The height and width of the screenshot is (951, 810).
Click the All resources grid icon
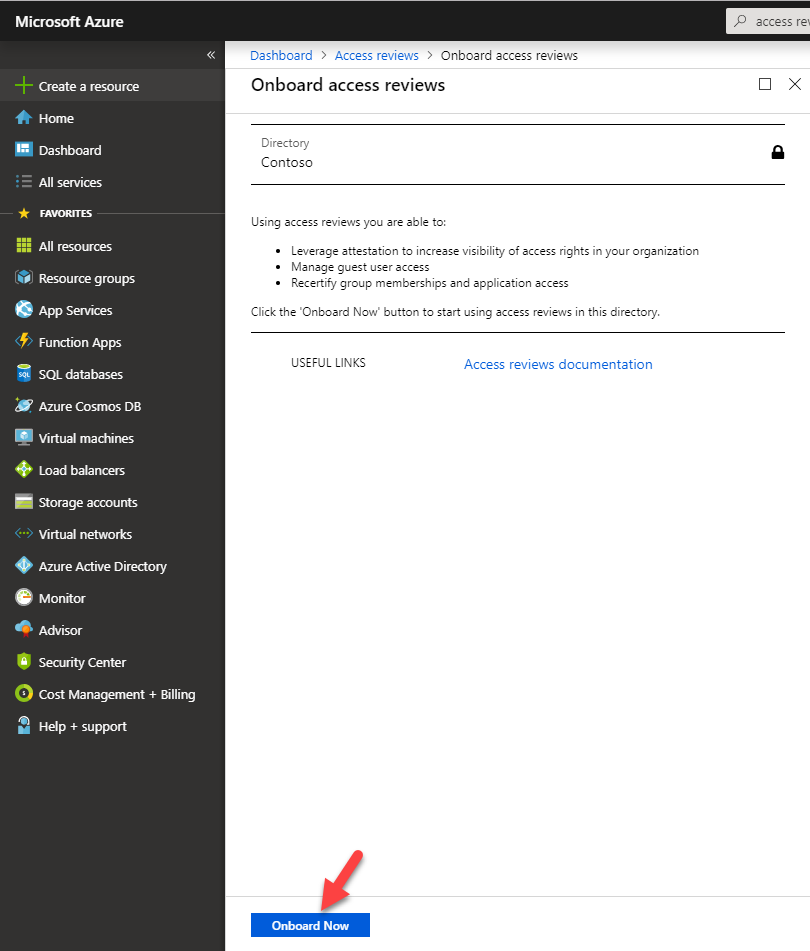click(x=24, y=246)
